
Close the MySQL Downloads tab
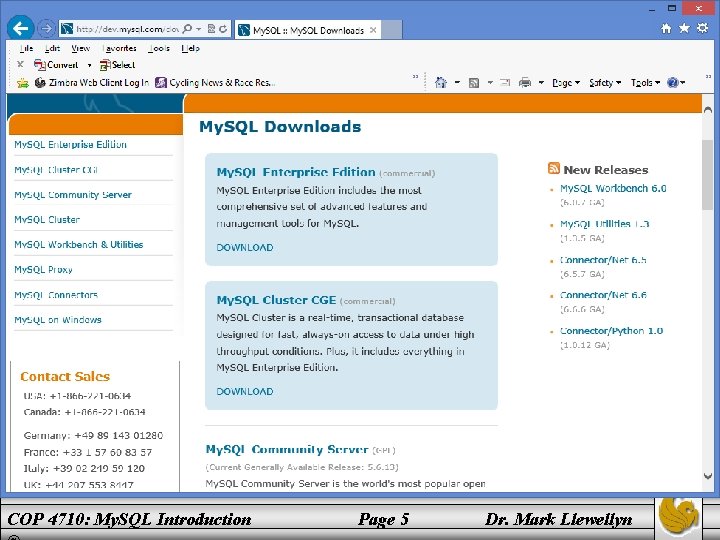click(x=373, y=30)
